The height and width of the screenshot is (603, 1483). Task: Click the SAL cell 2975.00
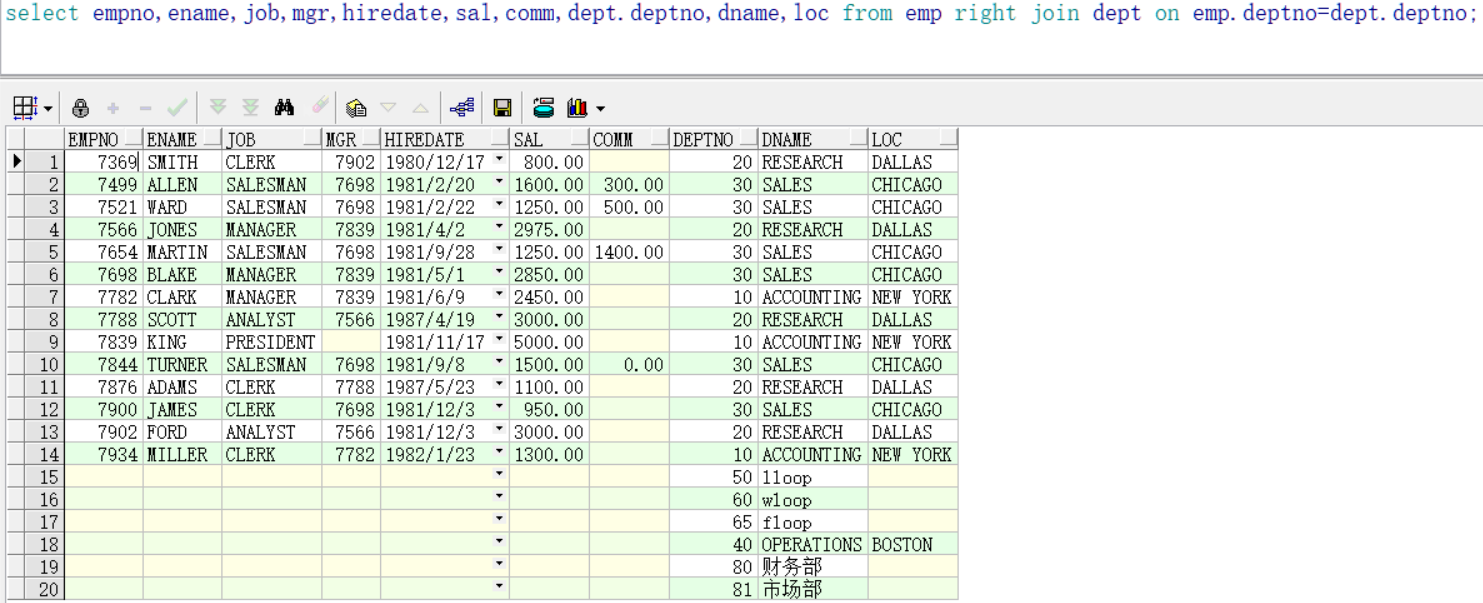click(x=549, y=229)
